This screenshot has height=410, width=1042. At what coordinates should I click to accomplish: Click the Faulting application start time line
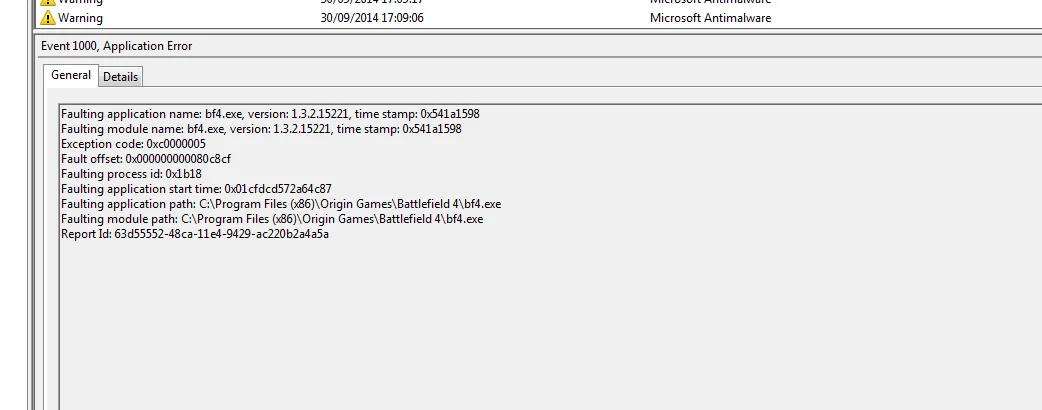pyautogui.click(x=196, y=189)
